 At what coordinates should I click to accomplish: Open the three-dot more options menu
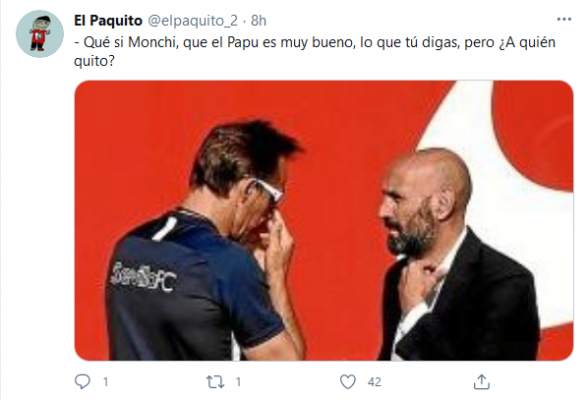564,19
